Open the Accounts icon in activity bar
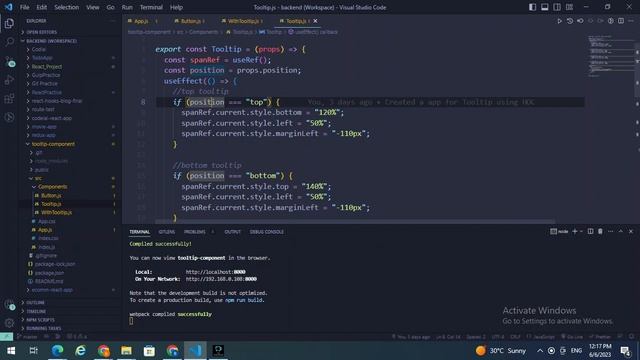This screenshot has height=360, width=640. (x=9, y=305)
